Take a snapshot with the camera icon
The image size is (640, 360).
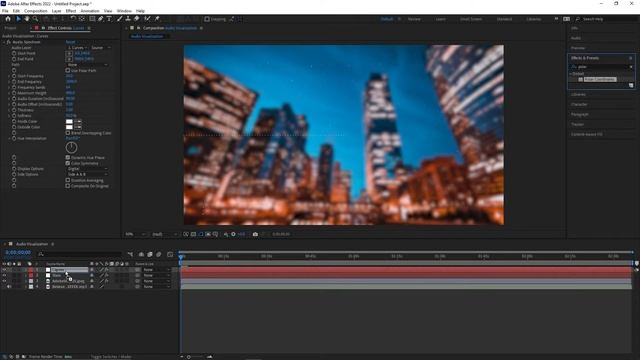(255, 234)
